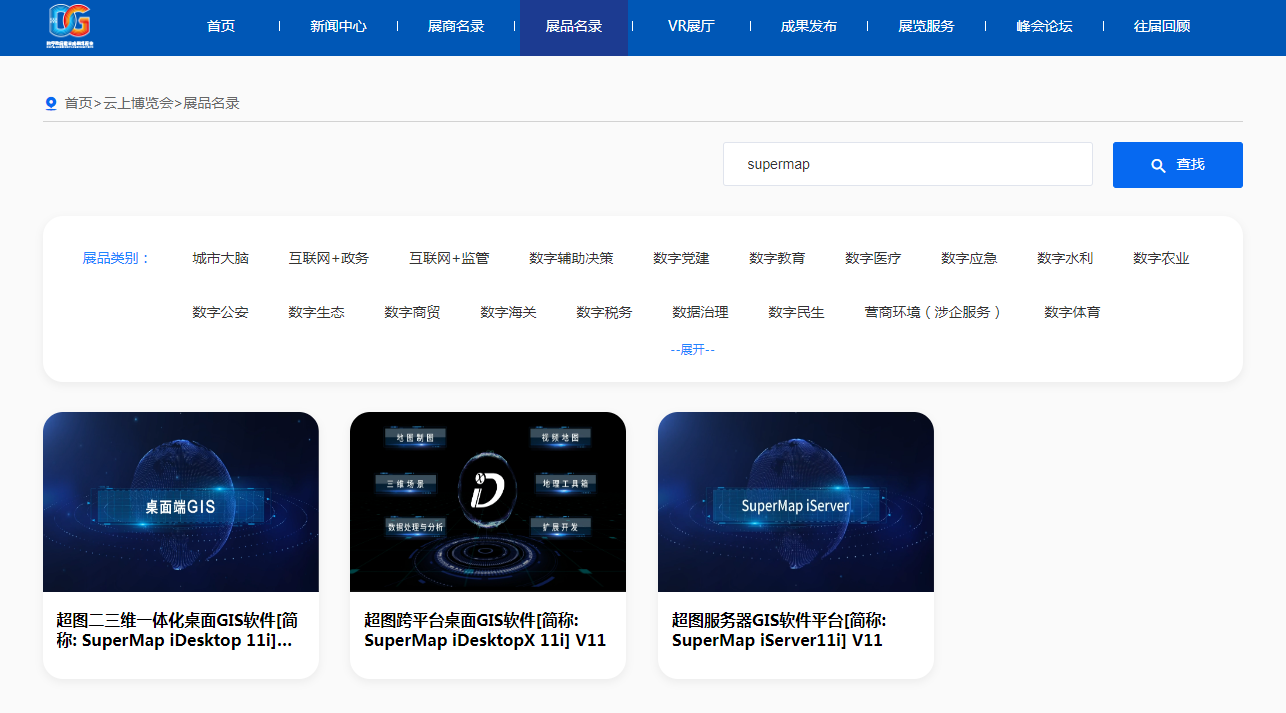Open the 超图二三维一体化桌面GIS软件 title

pos(177,630)
